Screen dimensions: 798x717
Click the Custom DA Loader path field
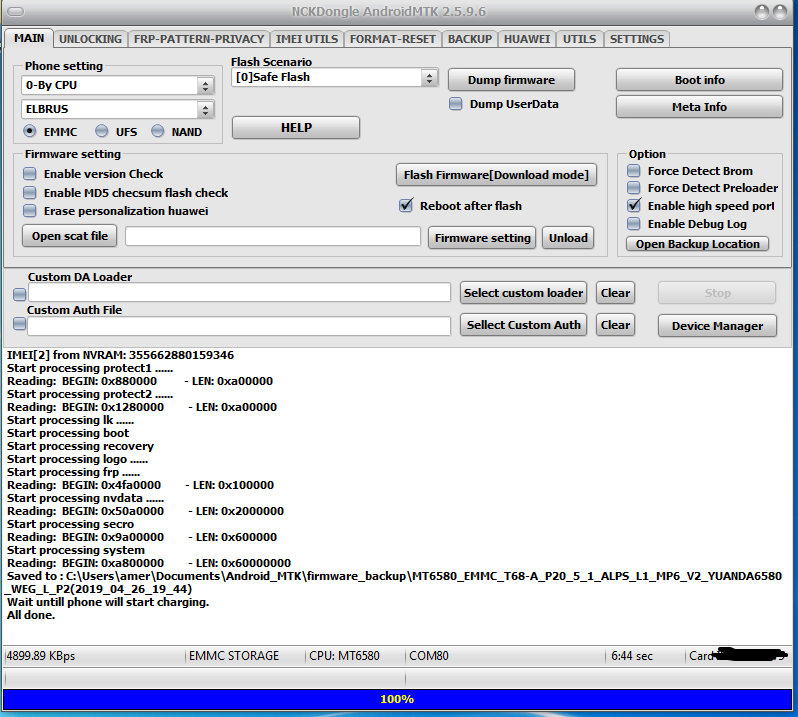239,293
